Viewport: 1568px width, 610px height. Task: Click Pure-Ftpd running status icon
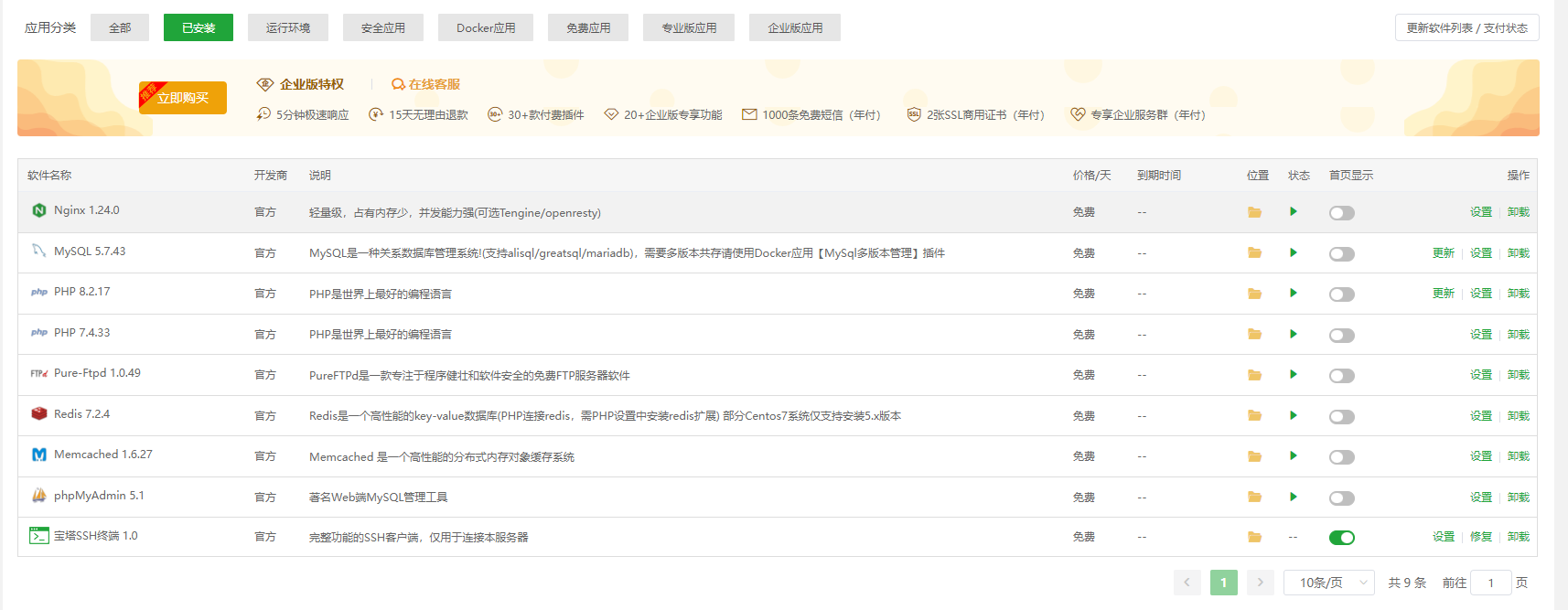[x=1294, y=374]
